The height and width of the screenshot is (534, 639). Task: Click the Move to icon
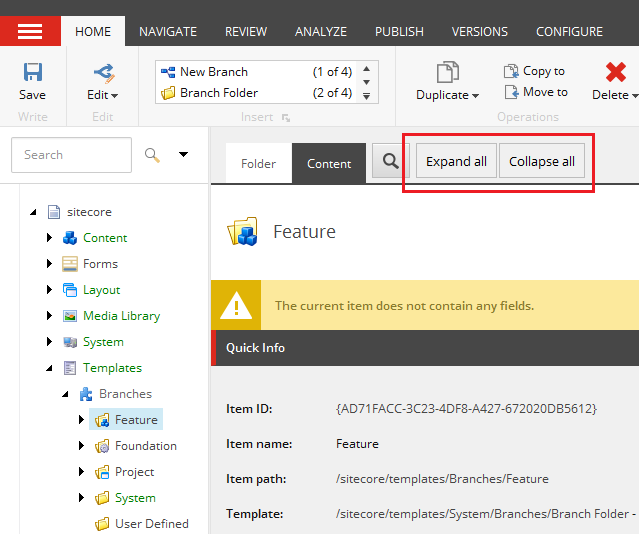point(511,92)
